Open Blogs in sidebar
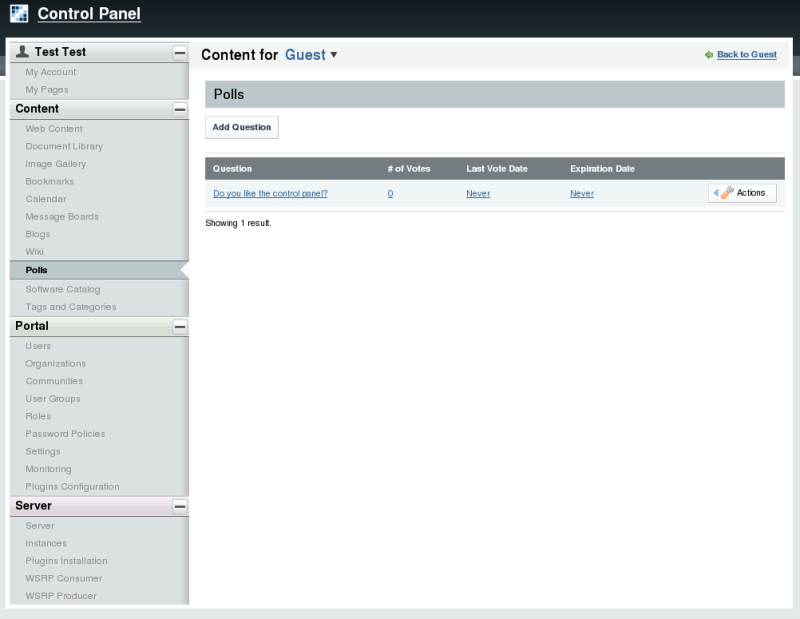 38,234
